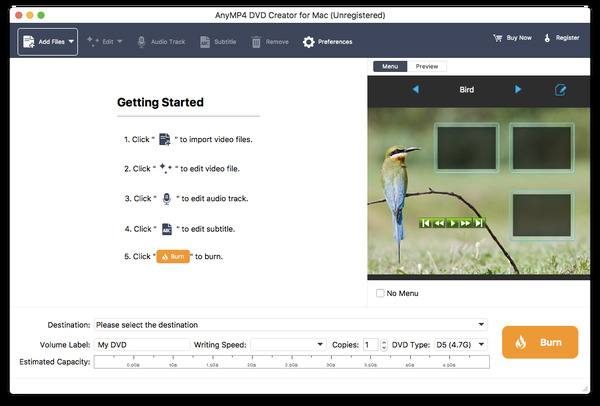
Task: Click the first menu thumbnail frame
Action: tap(467, 148)
